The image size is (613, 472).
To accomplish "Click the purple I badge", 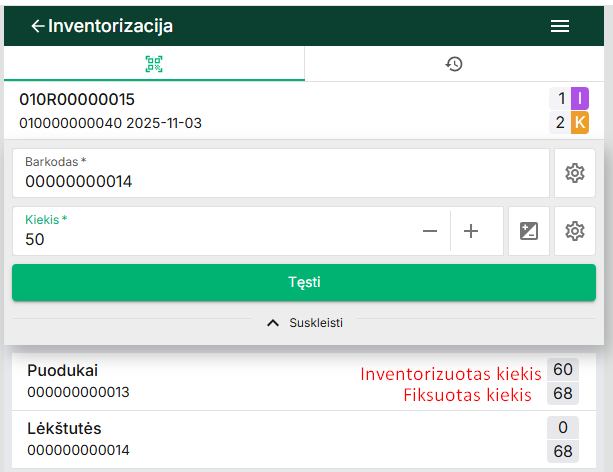I will point(580,98).
